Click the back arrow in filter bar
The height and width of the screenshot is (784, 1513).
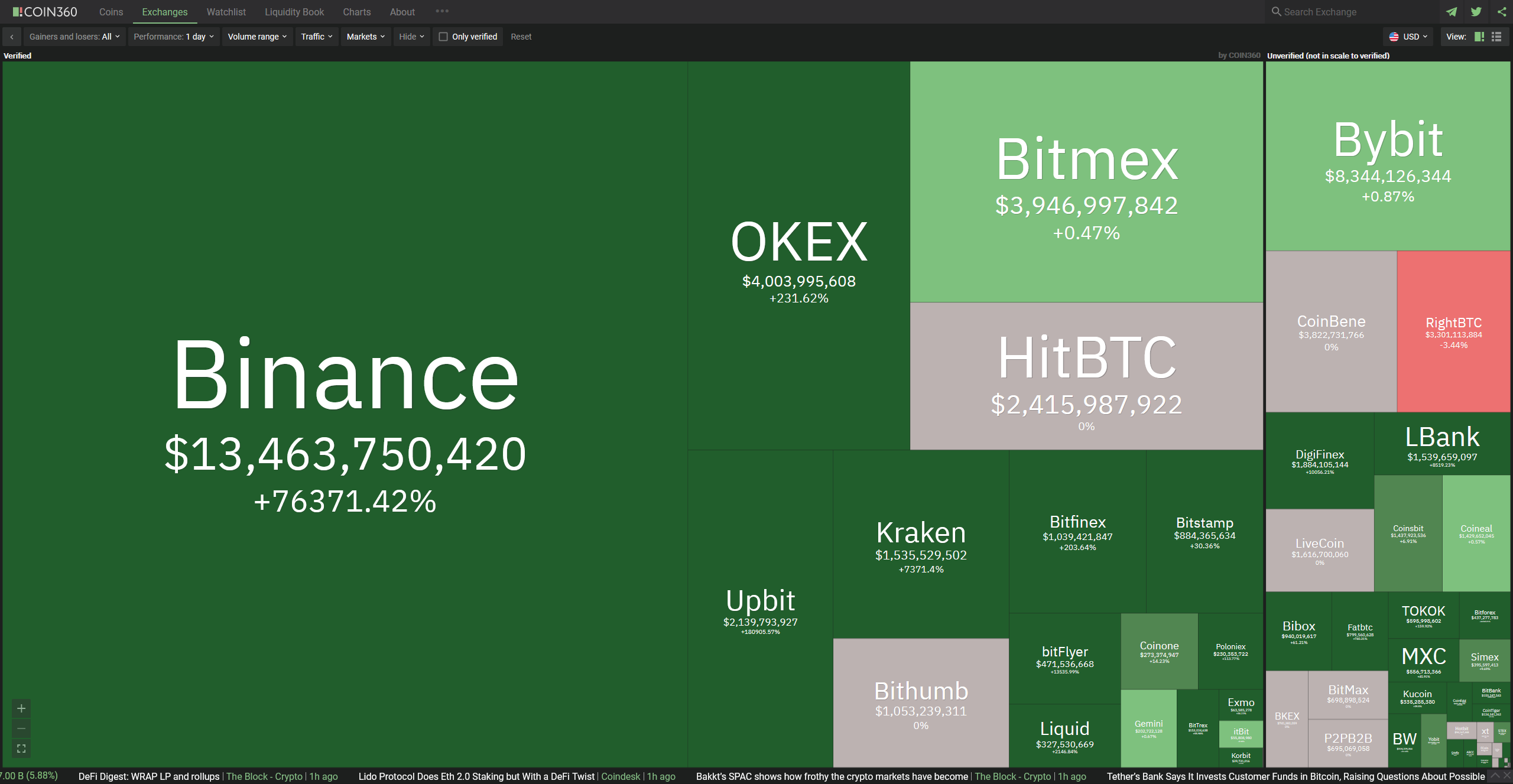tap(12, 37)
